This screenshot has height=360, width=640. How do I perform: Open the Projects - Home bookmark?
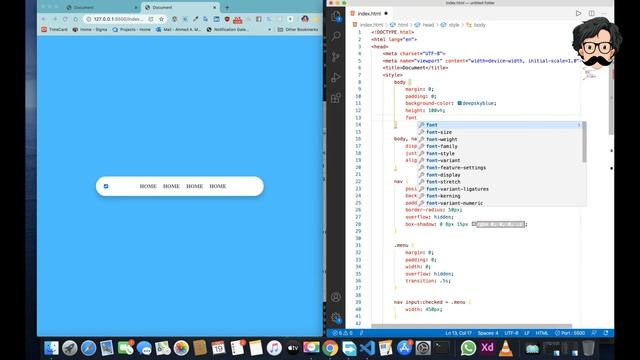(131, 30)
